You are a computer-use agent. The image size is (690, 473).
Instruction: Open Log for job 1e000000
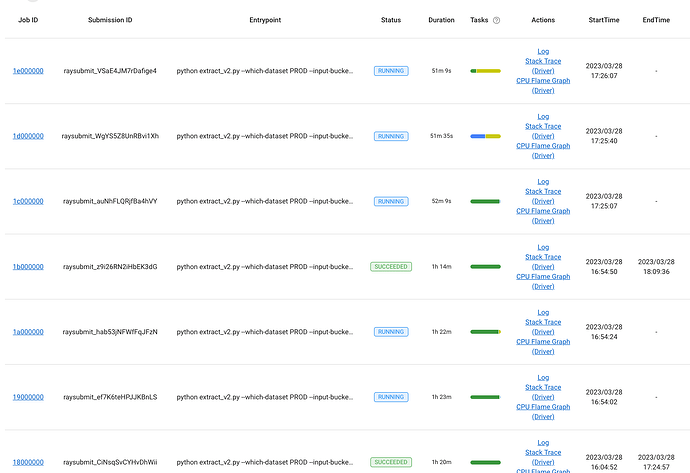coord(543,51)
